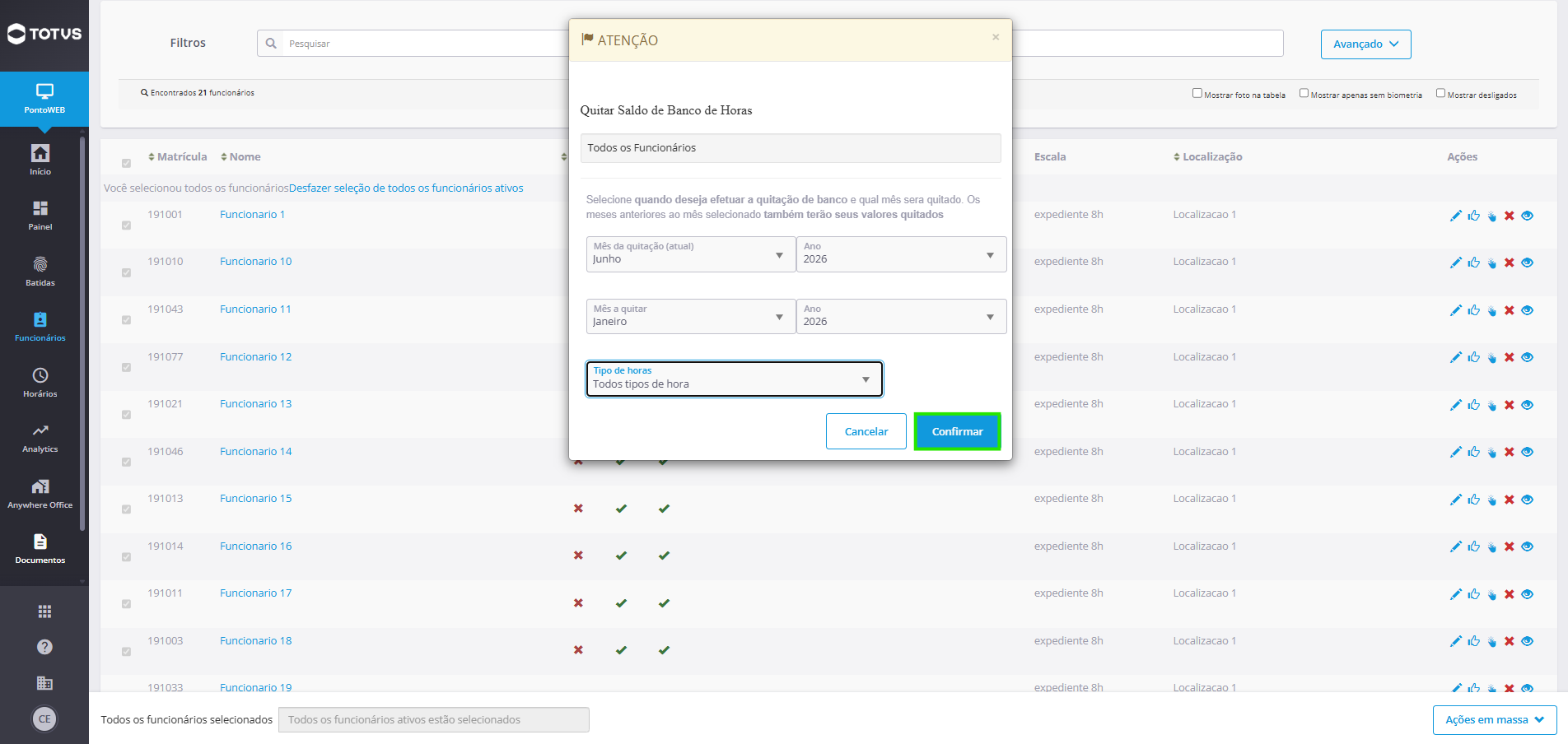Click Escala column header

pyautogui.click(x=1050, y=156)
